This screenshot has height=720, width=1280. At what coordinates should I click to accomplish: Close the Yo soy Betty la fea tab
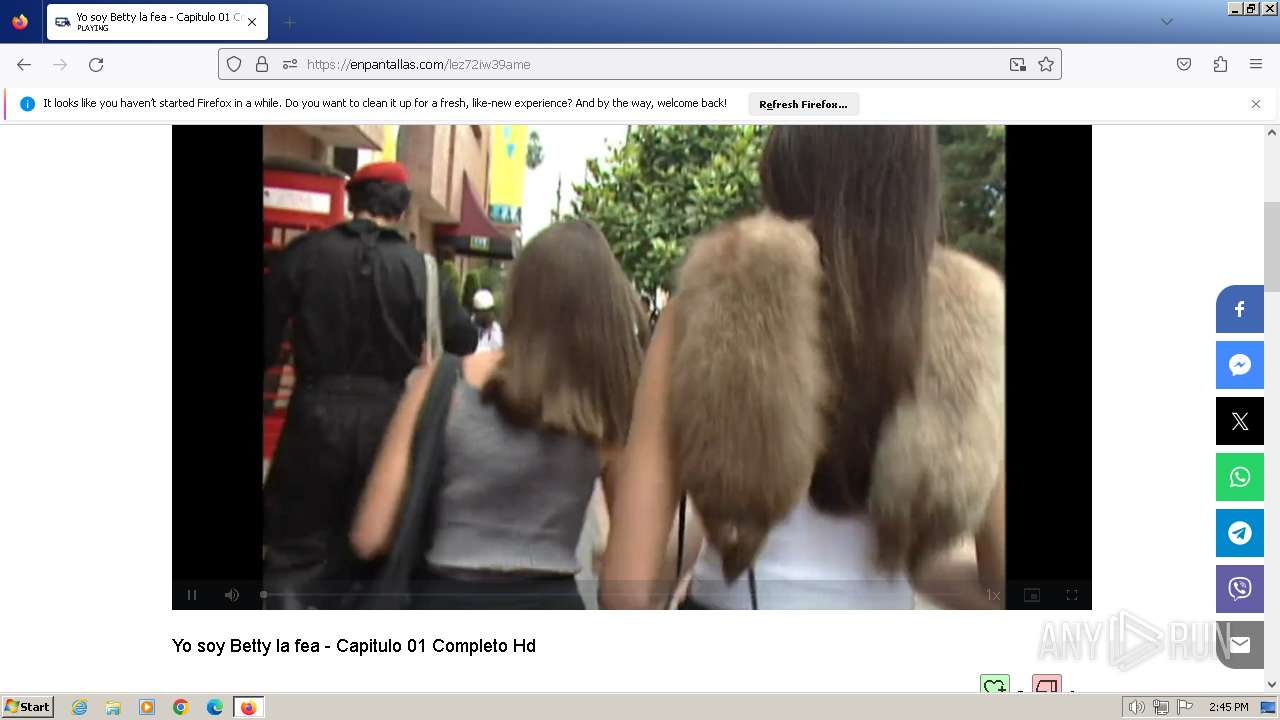pyautogui.click(x=252, y=22)
